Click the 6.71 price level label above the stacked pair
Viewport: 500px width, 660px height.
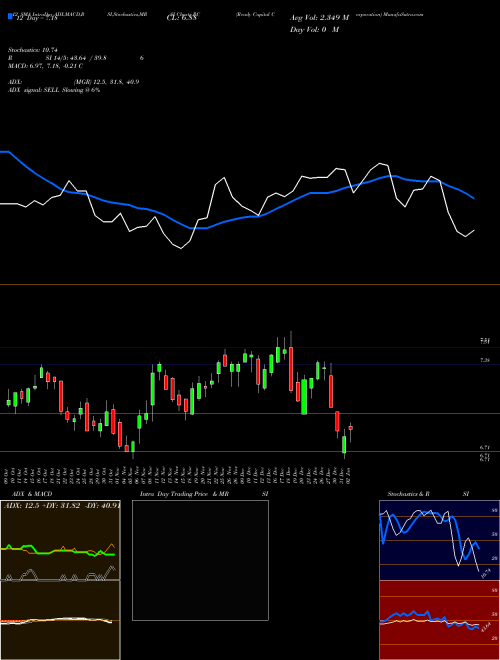coord(485,448)
